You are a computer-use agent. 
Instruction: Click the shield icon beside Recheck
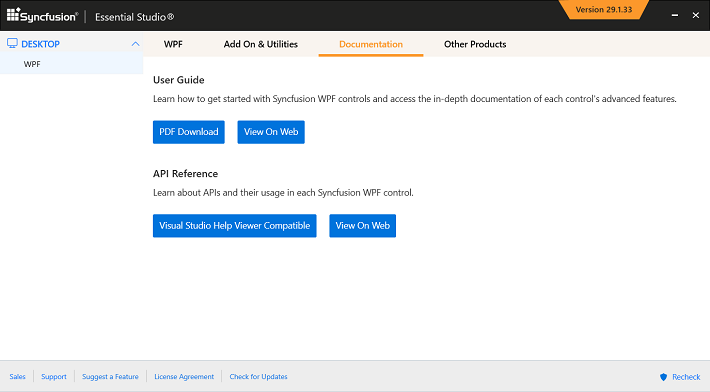click(663, 377)
